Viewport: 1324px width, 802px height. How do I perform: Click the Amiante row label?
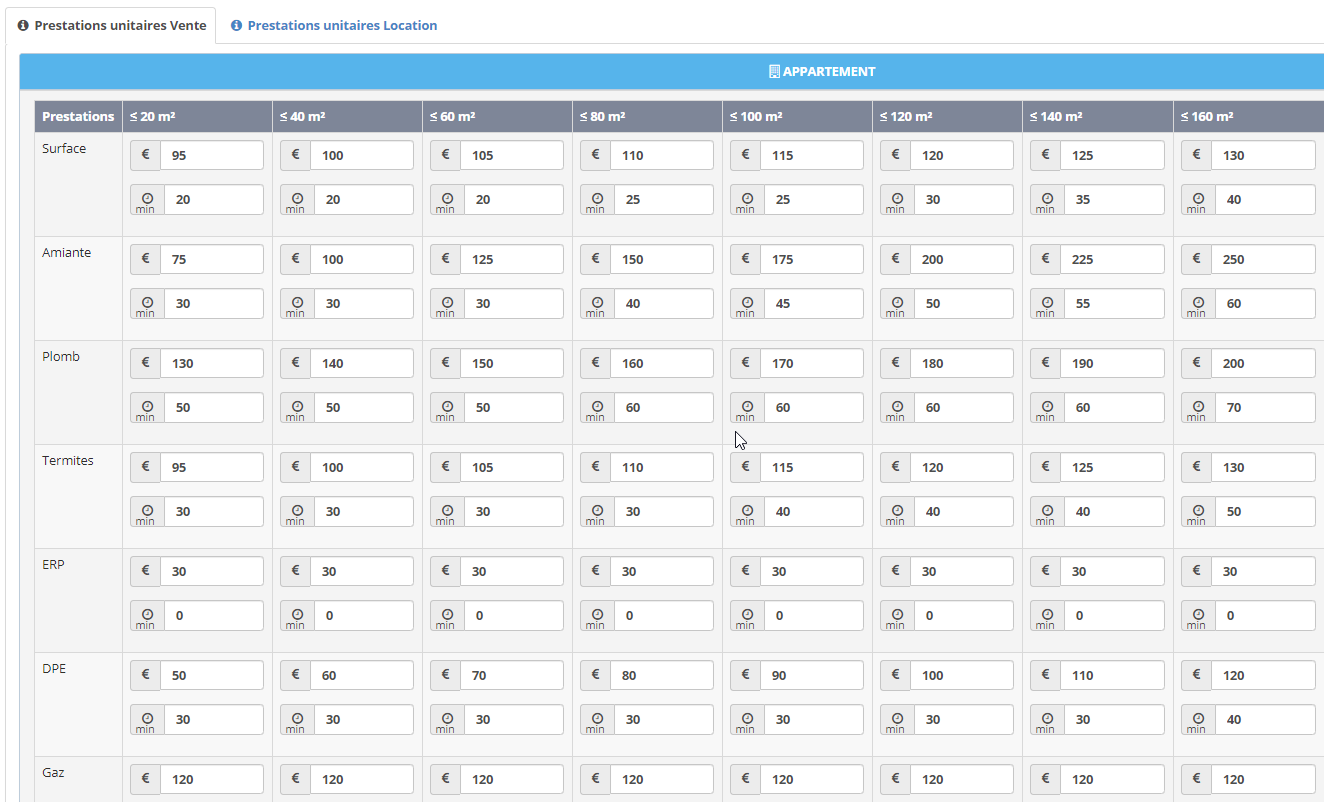[x=66, y=252]
